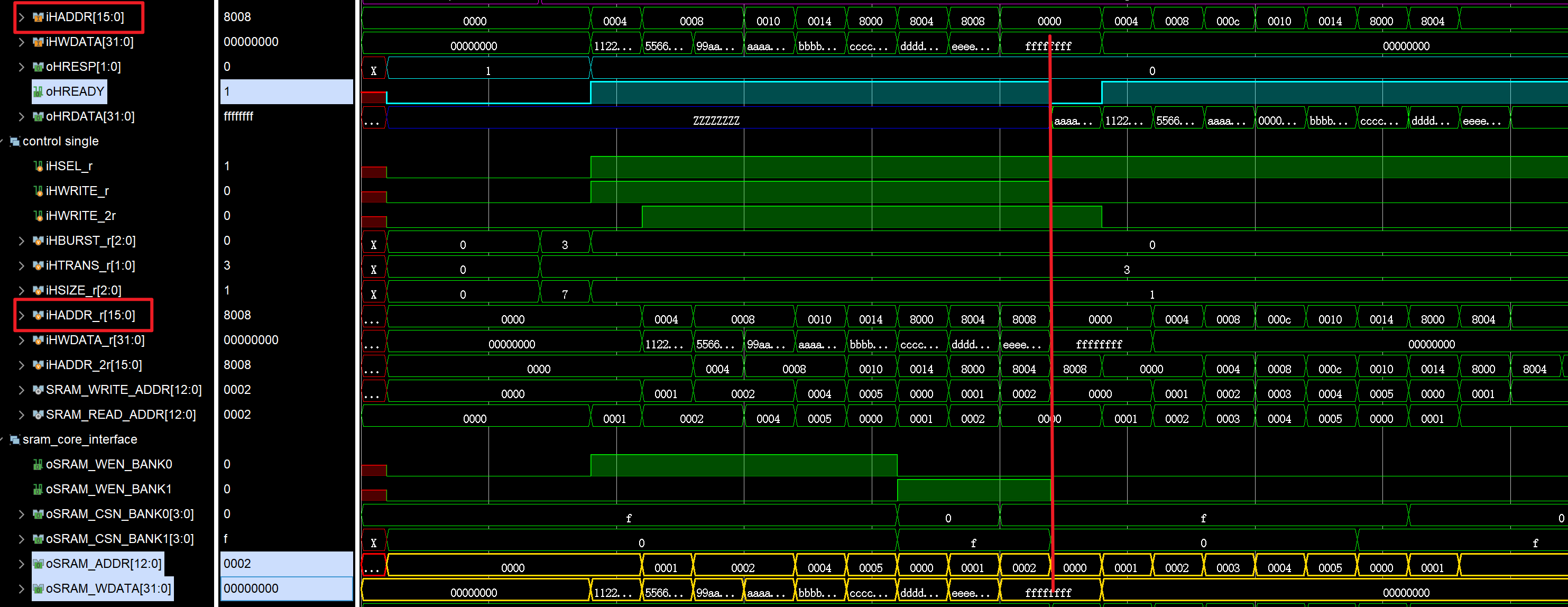This screenshot has height=607, width=1568.
Task: Expand the iHADDR_r[15:0] bus
Action: (21, 315)
